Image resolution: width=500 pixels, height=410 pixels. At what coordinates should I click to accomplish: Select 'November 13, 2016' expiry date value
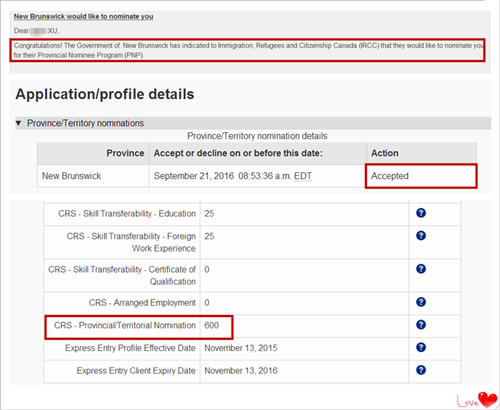coord(241,370)
